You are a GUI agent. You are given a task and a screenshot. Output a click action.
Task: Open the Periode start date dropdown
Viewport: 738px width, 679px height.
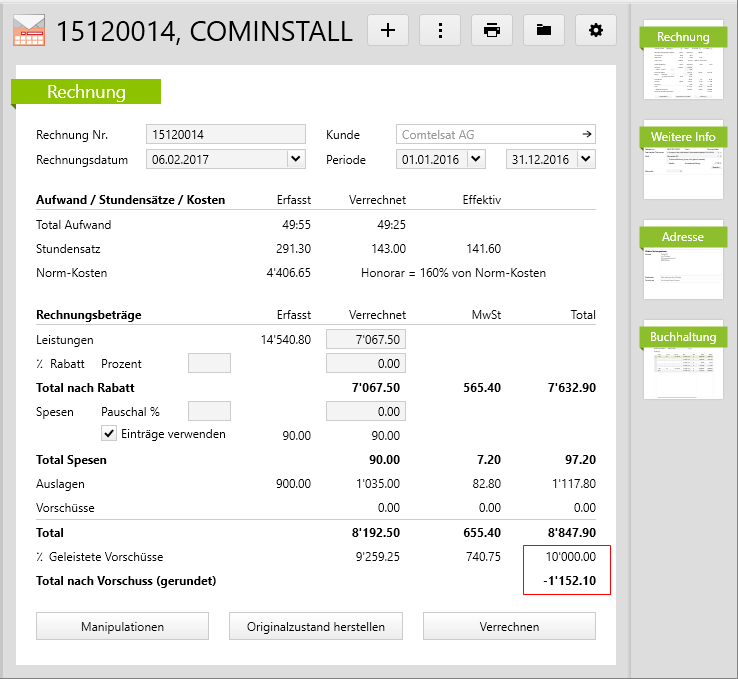475,159
